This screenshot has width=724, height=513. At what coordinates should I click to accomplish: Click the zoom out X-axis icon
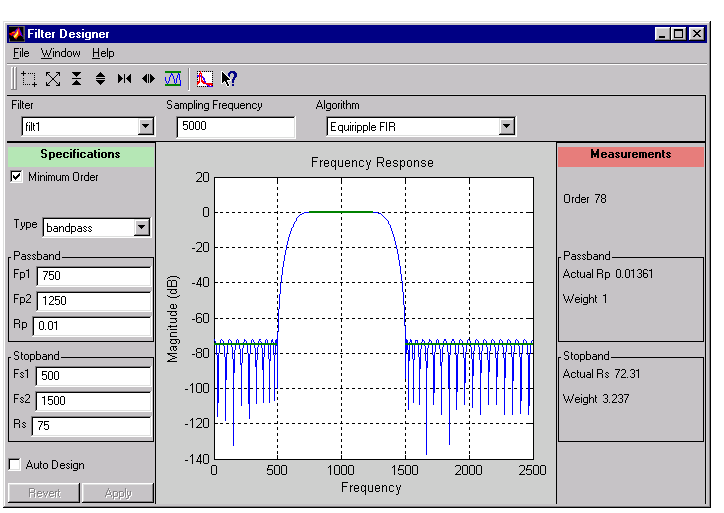coord(148,78)
